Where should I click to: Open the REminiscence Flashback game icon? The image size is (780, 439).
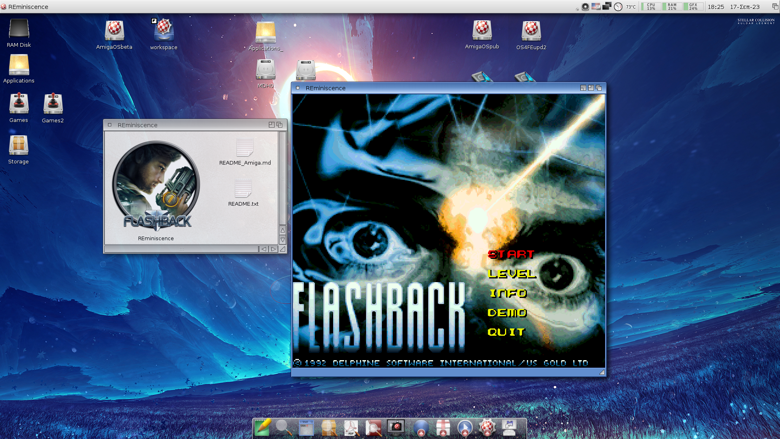coord(156,188)
